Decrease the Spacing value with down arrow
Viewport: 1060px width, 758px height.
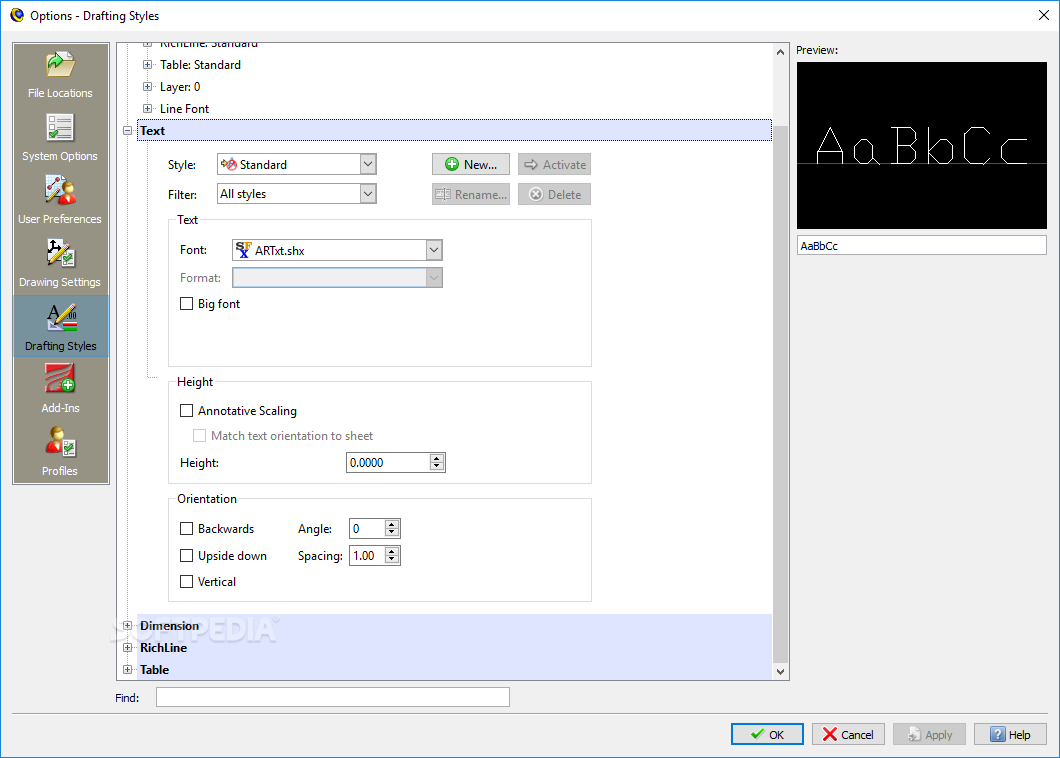(x=391, y=560)
